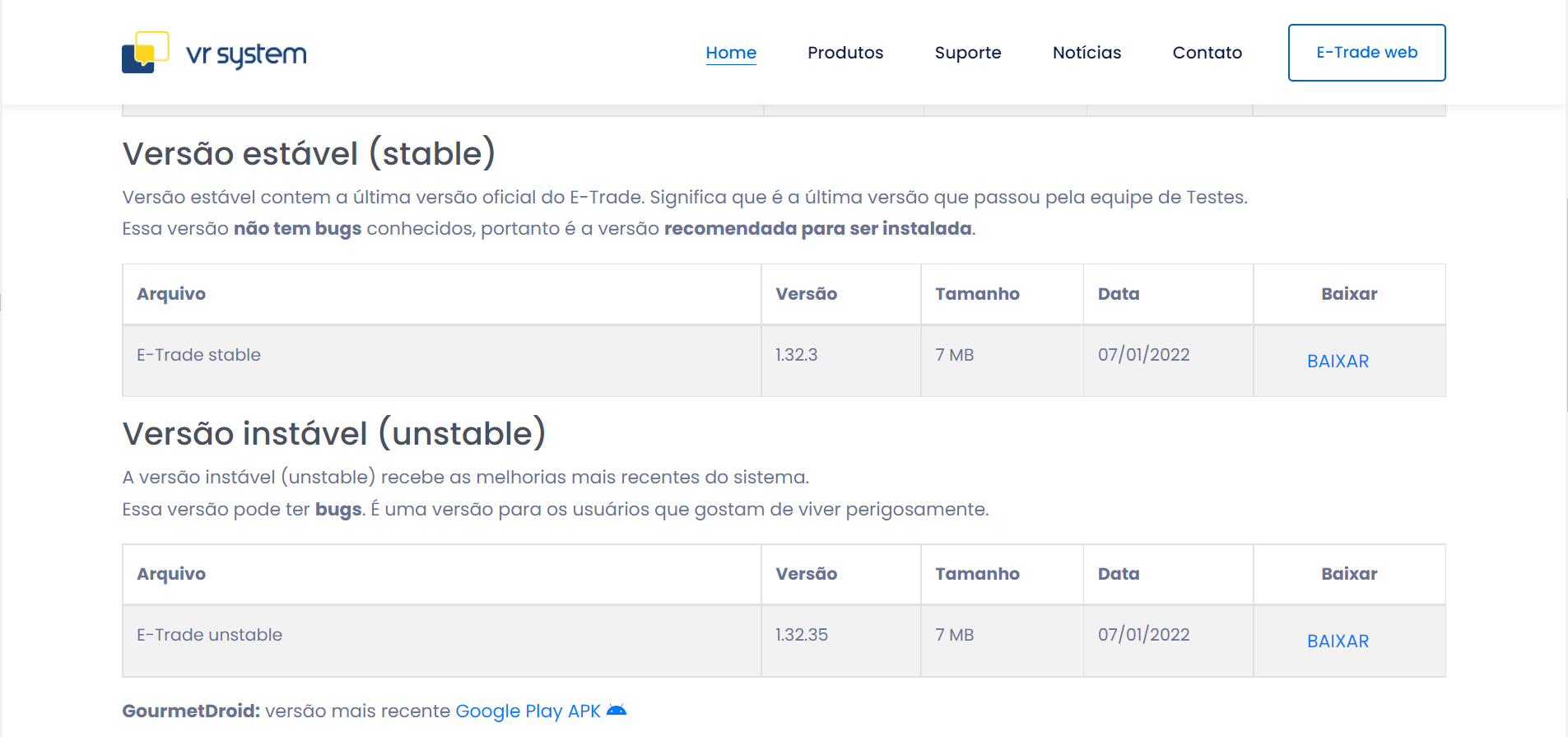The height and width of the screenshot is (737, 1568).
Task: Select Contato in the navigation bar
Action: pyautogui.click(x=1207, y=53)
